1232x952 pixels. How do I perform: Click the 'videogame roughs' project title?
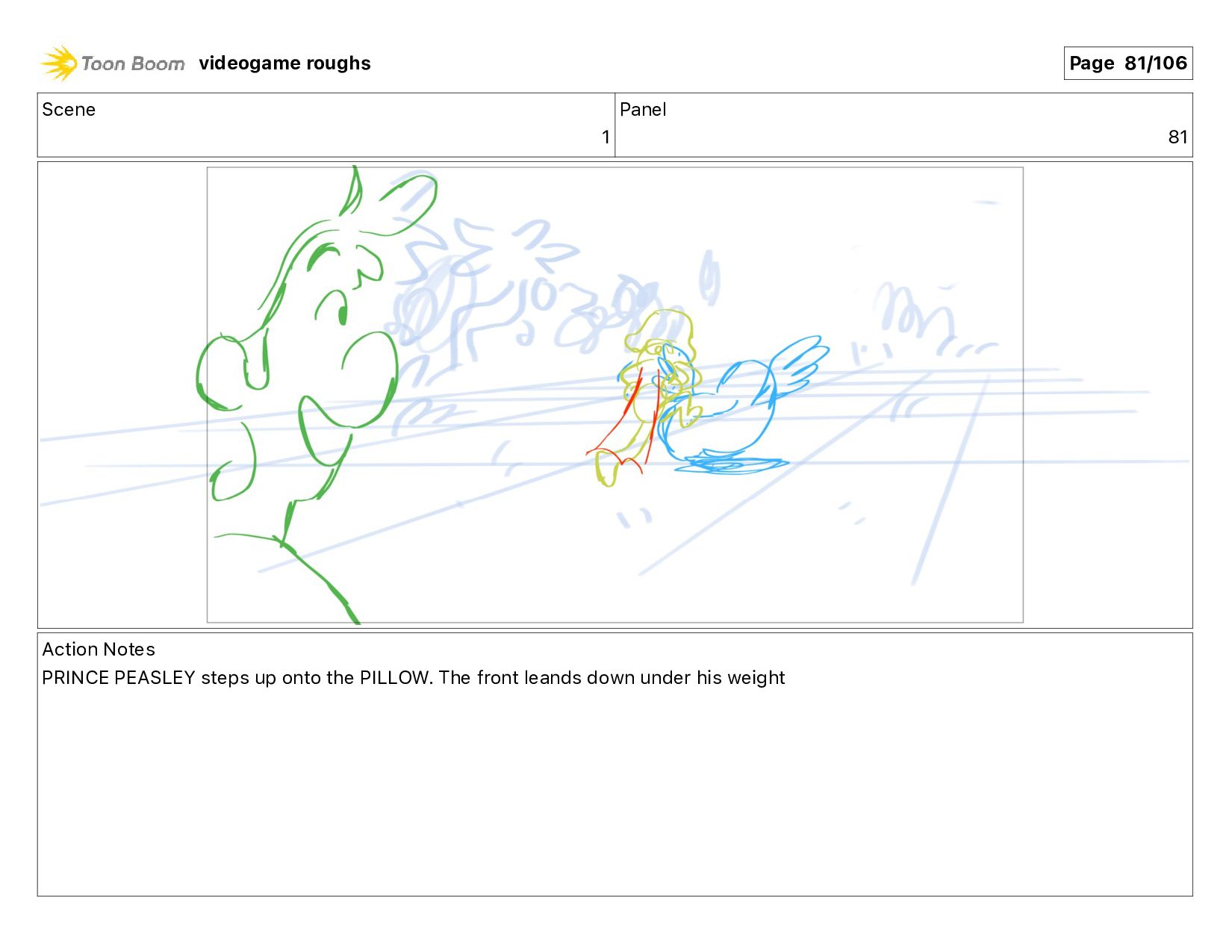(284, 63)
